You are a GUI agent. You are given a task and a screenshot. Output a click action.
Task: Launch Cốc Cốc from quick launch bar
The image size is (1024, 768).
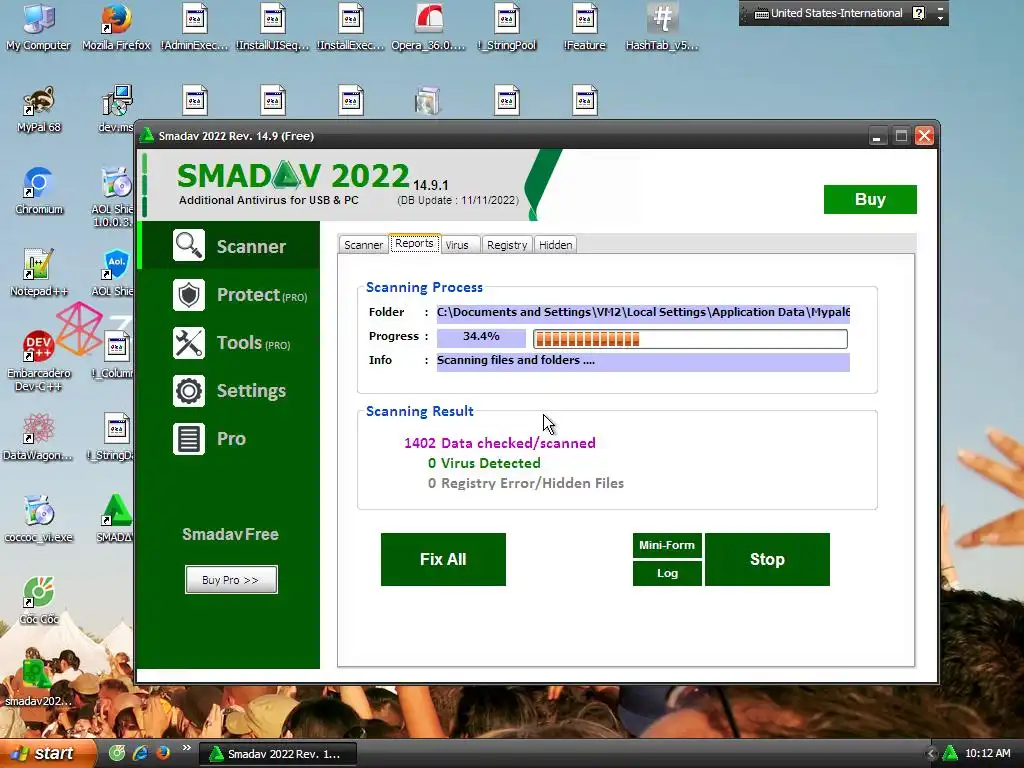pos(116,753)
